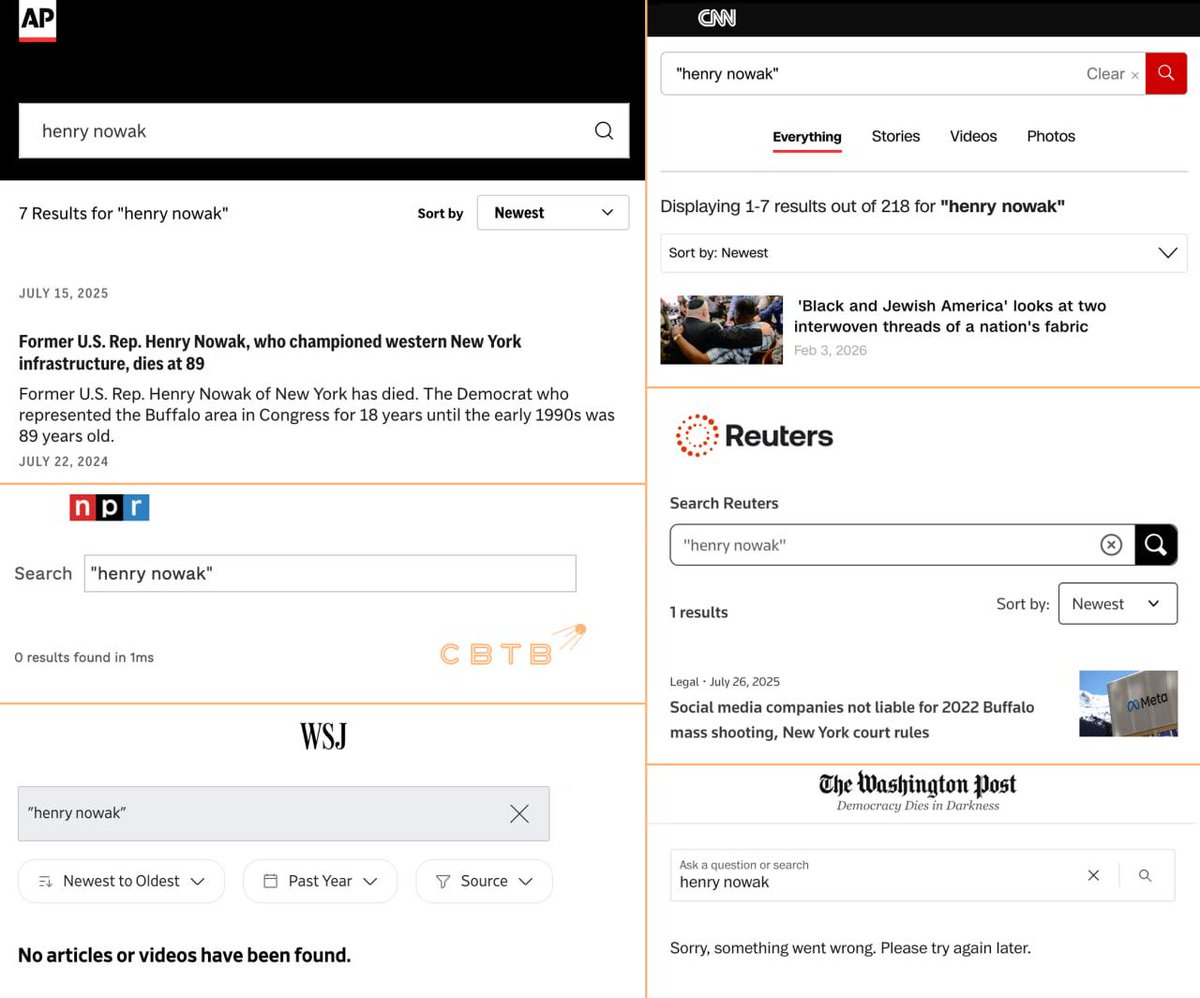Screen dimensions: 1200x998
Task: Select the CNN Photos tab
Action: pyautogui.click(x=1051, y=136)
